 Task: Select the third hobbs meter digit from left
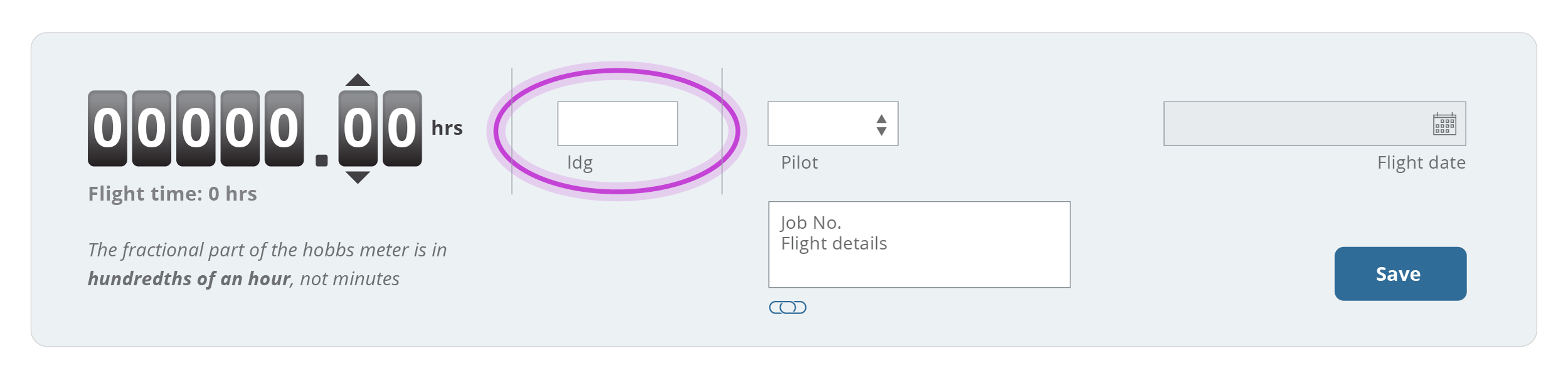click(x=196, y=129)
